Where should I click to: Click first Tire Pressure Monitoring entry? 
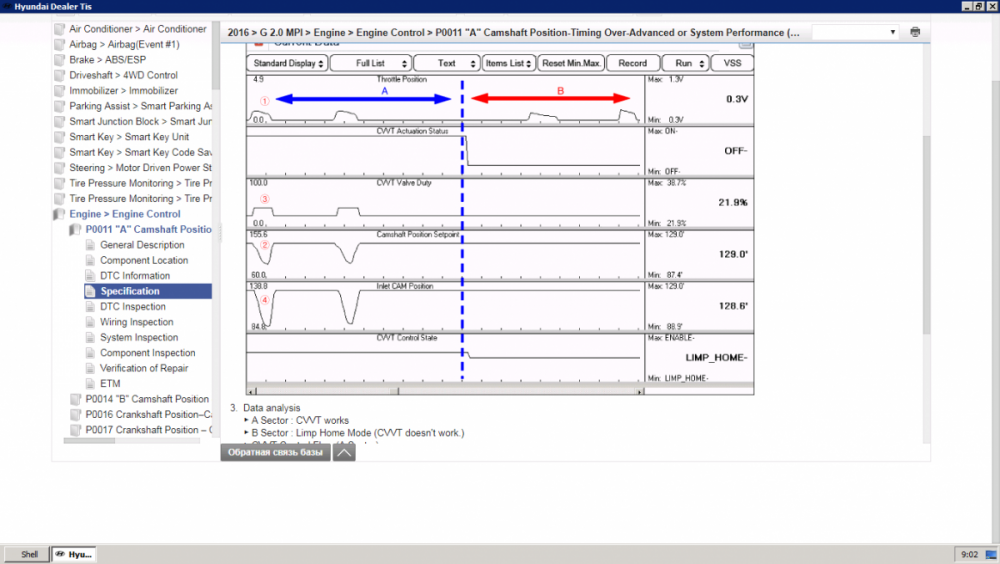pyautogui.click(x=140, y=183)
